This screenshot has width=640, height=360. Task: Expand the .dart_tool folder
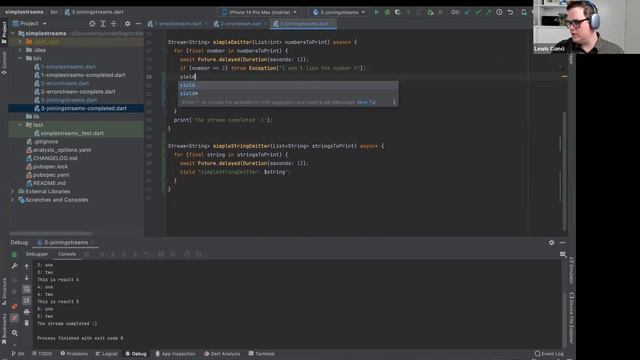(x=20, y=42)
